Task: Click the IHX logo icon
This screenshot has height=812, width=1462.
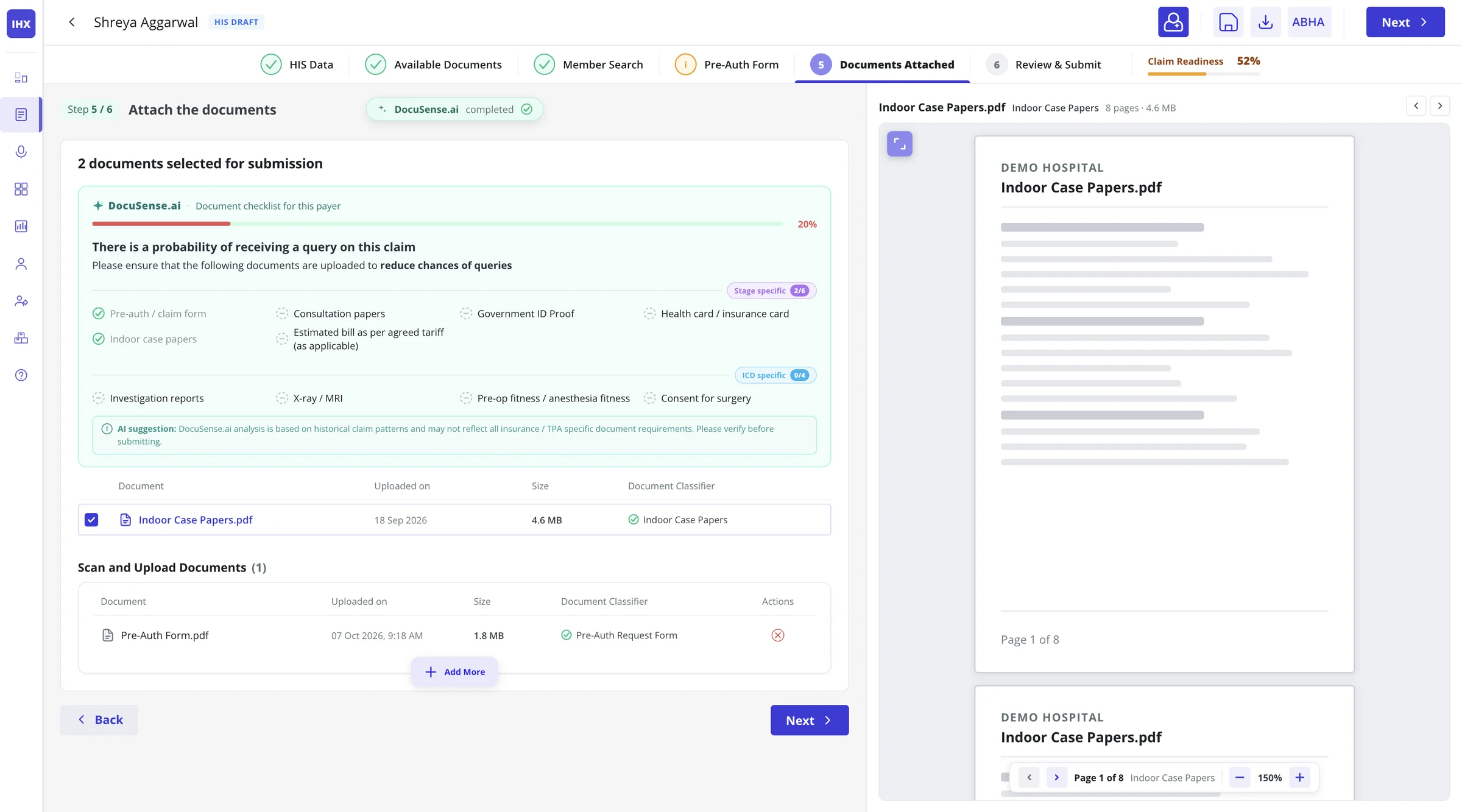Action: pos(21,23)
